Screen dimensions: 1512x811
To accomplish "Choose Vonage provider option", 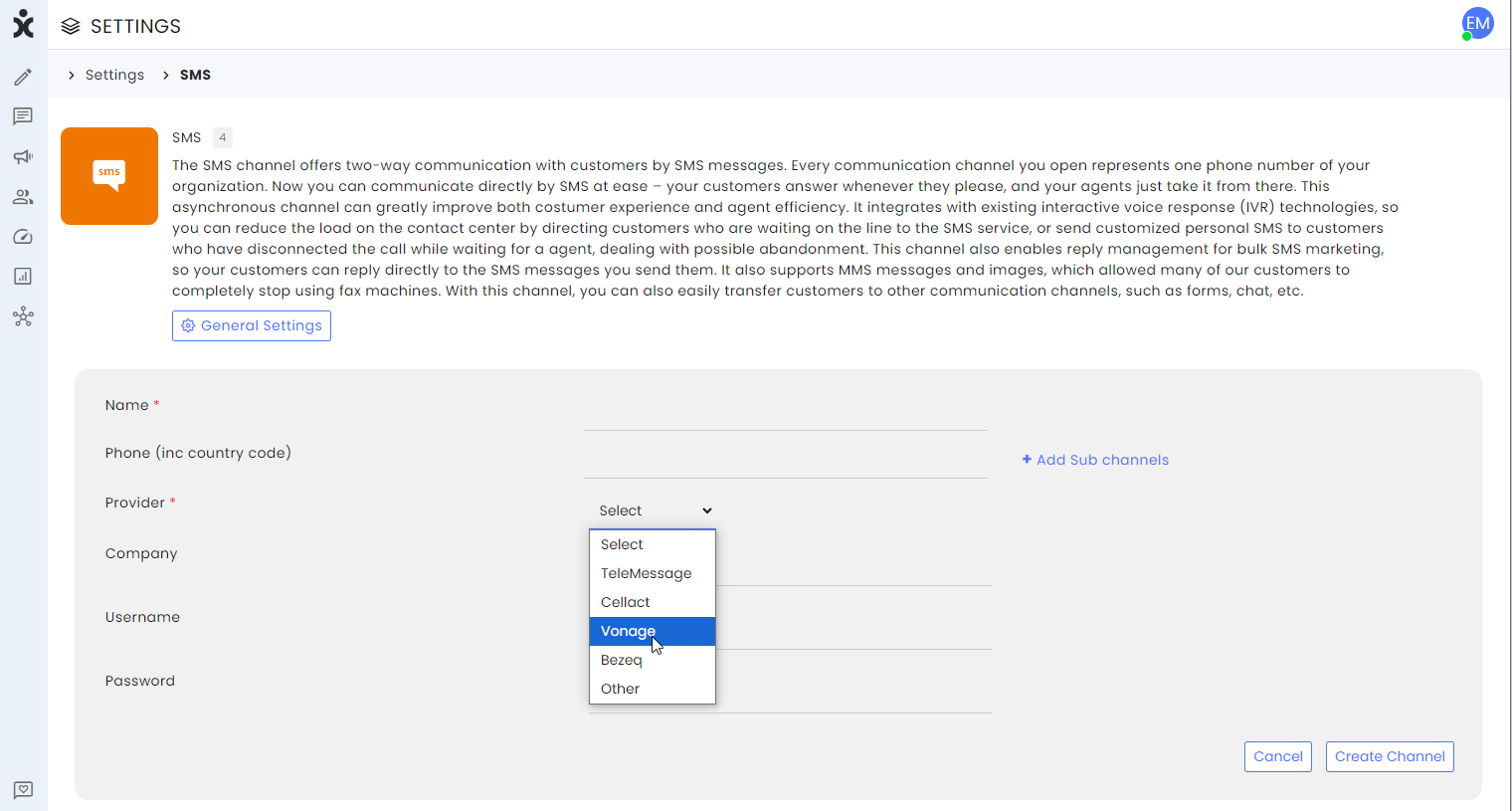I will click(x=653, y=631).
